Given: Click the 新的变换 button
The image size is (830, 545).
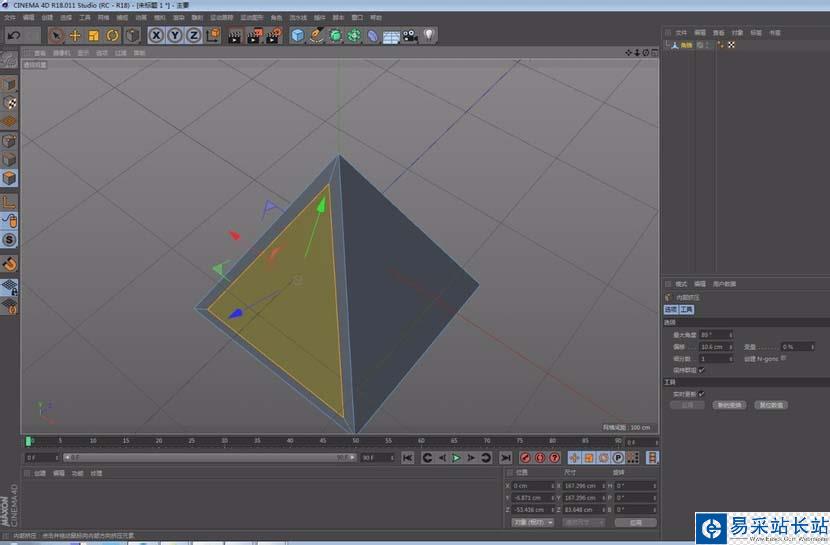Looking at the screenshot, I should [729, 405].
